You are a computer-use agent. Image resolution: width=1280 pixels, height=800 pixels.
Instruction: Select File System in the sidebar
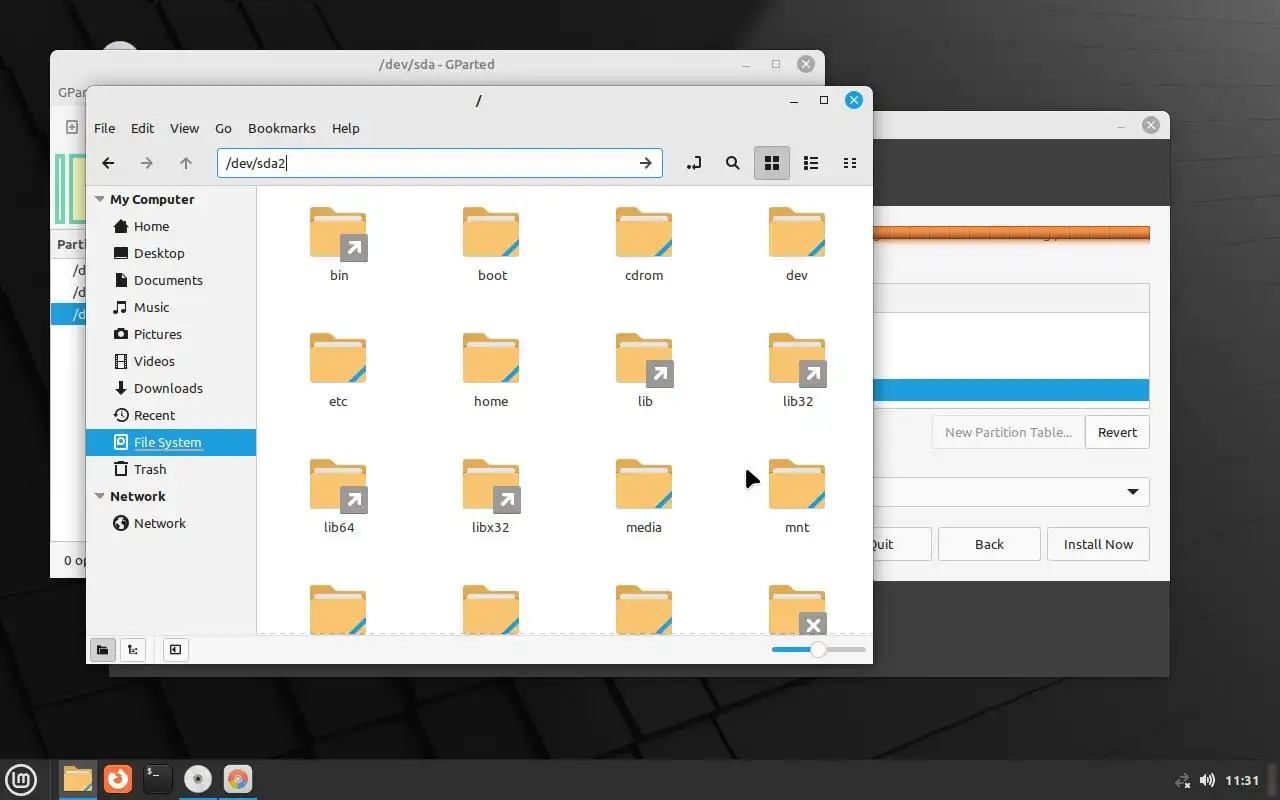(x=171, y=442)
